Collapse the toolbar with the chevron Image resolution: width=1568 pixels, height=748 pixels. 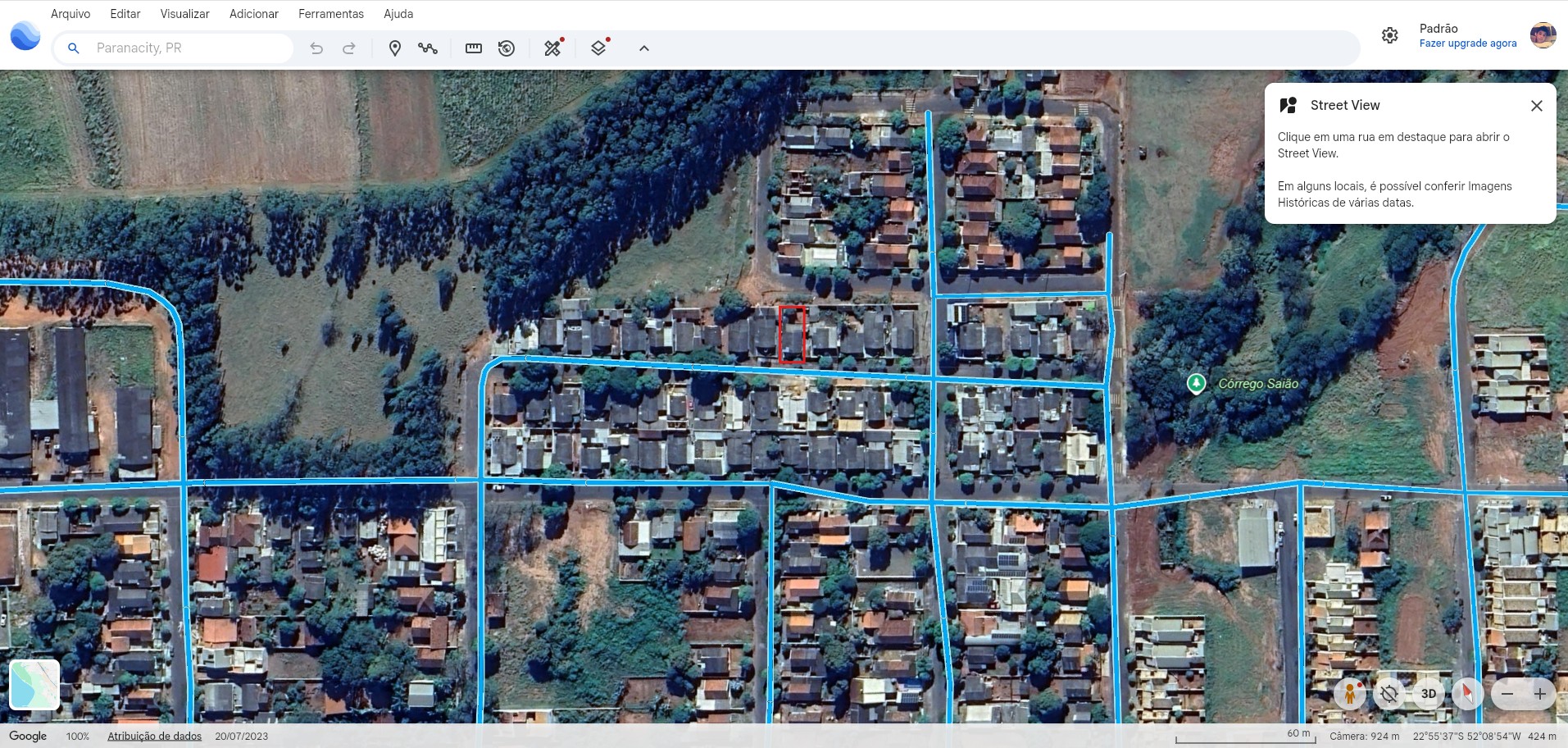click(x=644, y=48)
